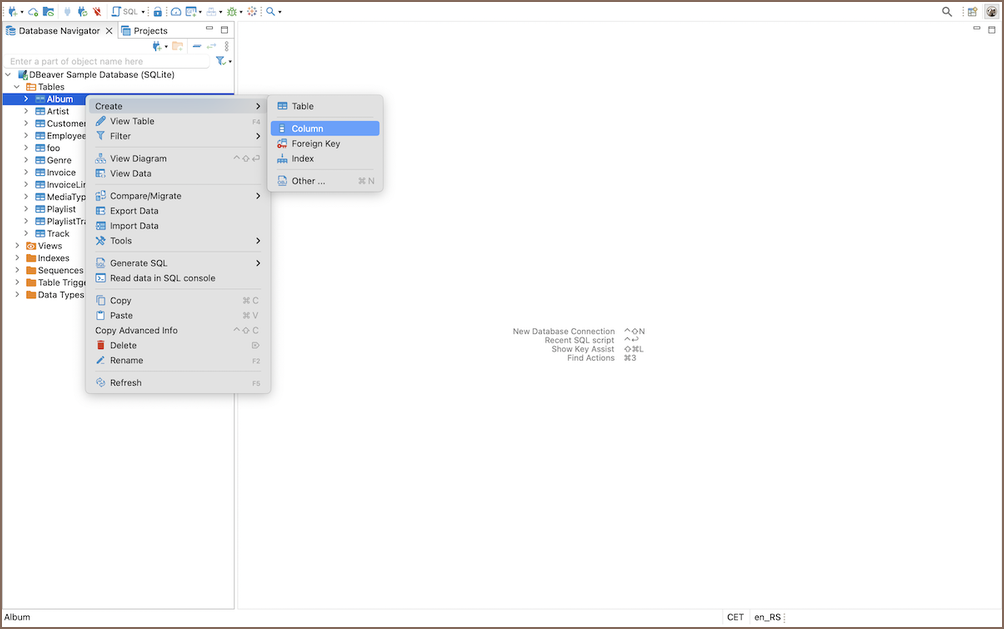Toggle Link with Editor arrows in navigator
Screen dimensions: 1004x629
(x=212, y=46)
